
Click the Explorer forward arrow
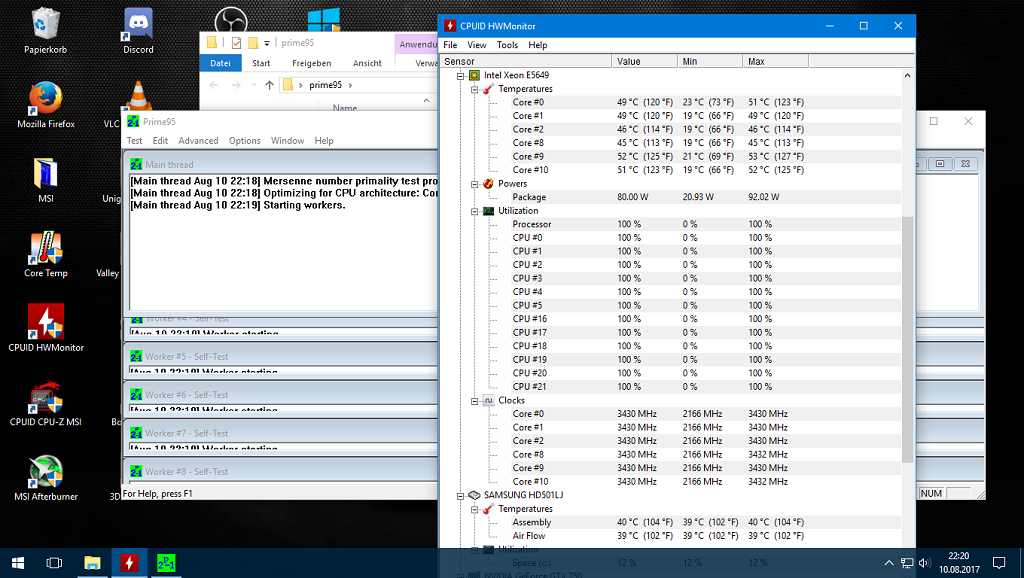coord(236,85)
